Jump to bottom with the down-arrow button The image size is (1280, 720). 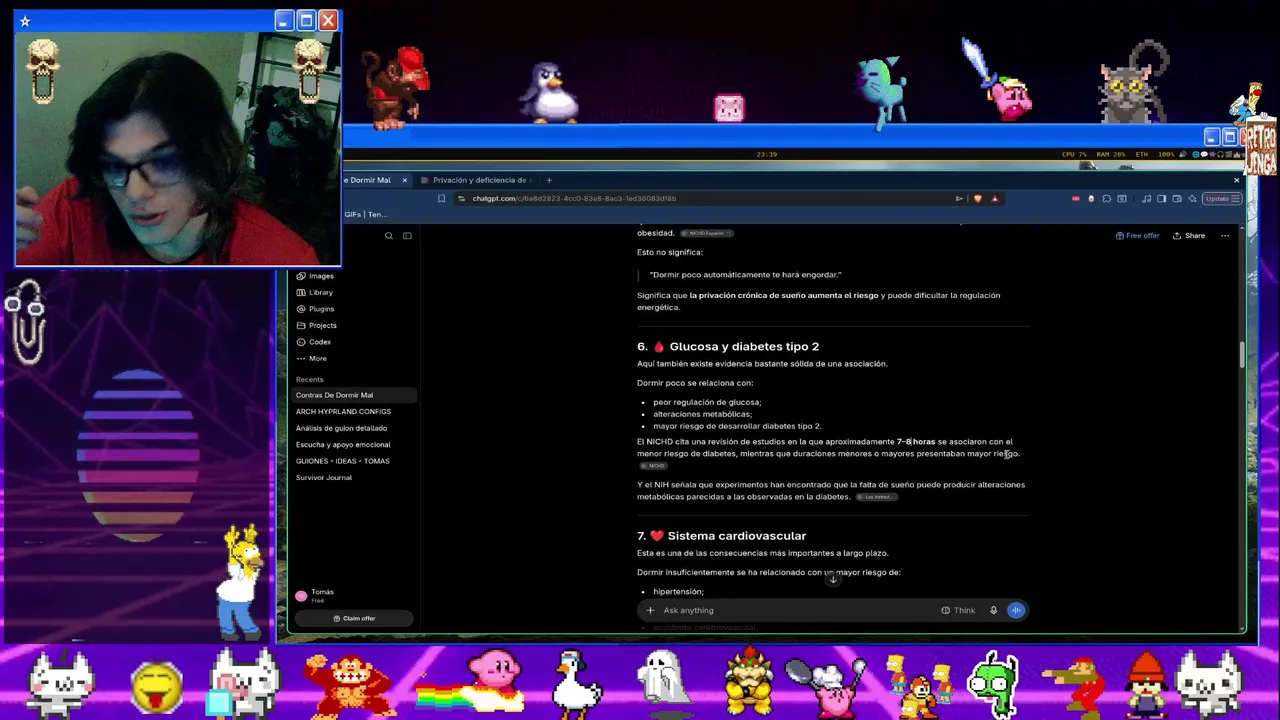click(833, 580)
